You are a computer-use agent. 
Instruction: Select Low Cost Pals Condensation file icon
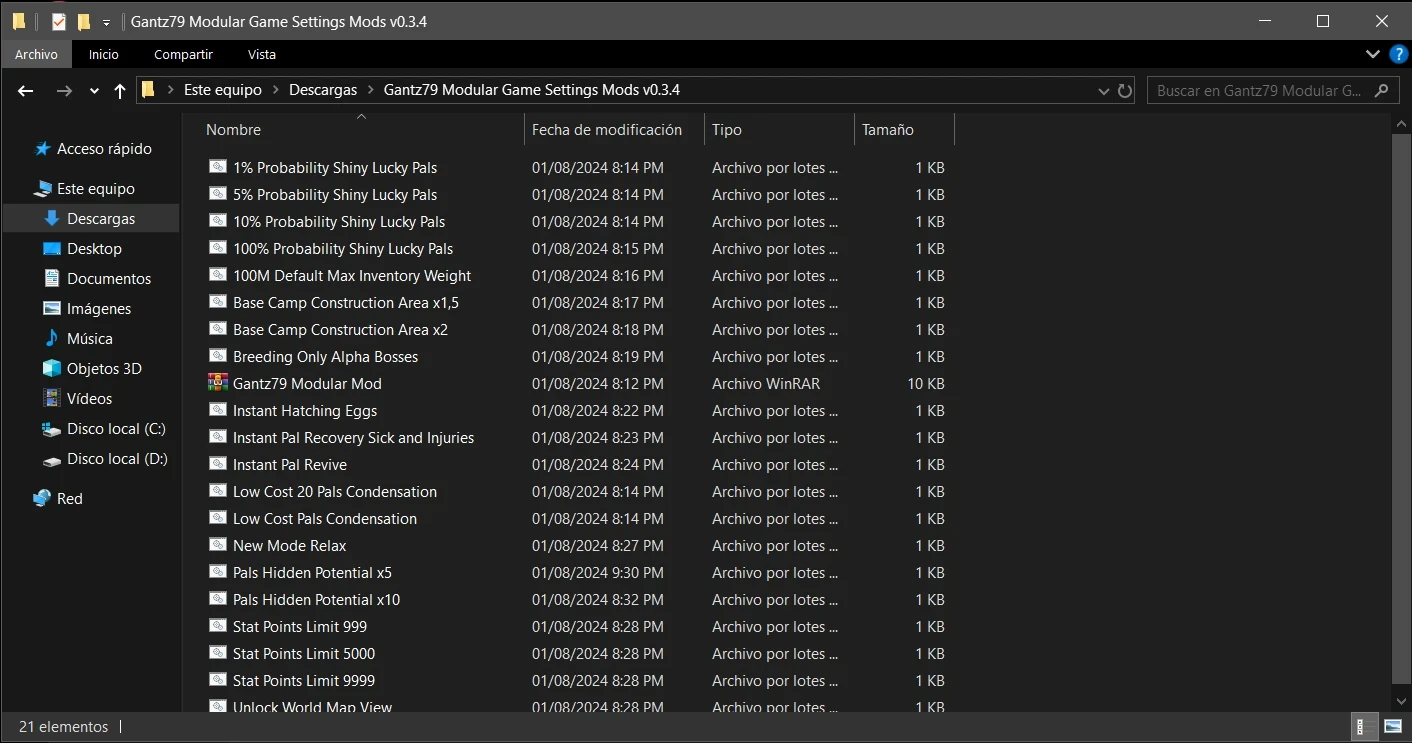(x=217, y=518)
